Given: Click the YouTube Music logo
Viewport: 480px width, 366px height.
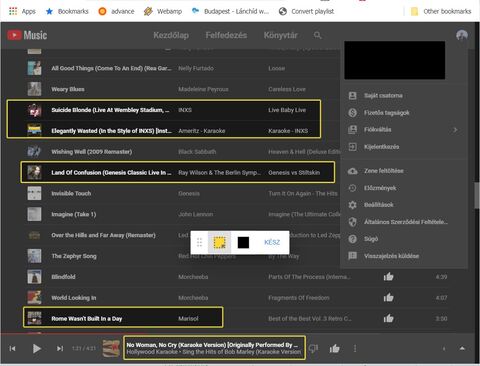Looking at the screenshot, I should click(27, 35).
